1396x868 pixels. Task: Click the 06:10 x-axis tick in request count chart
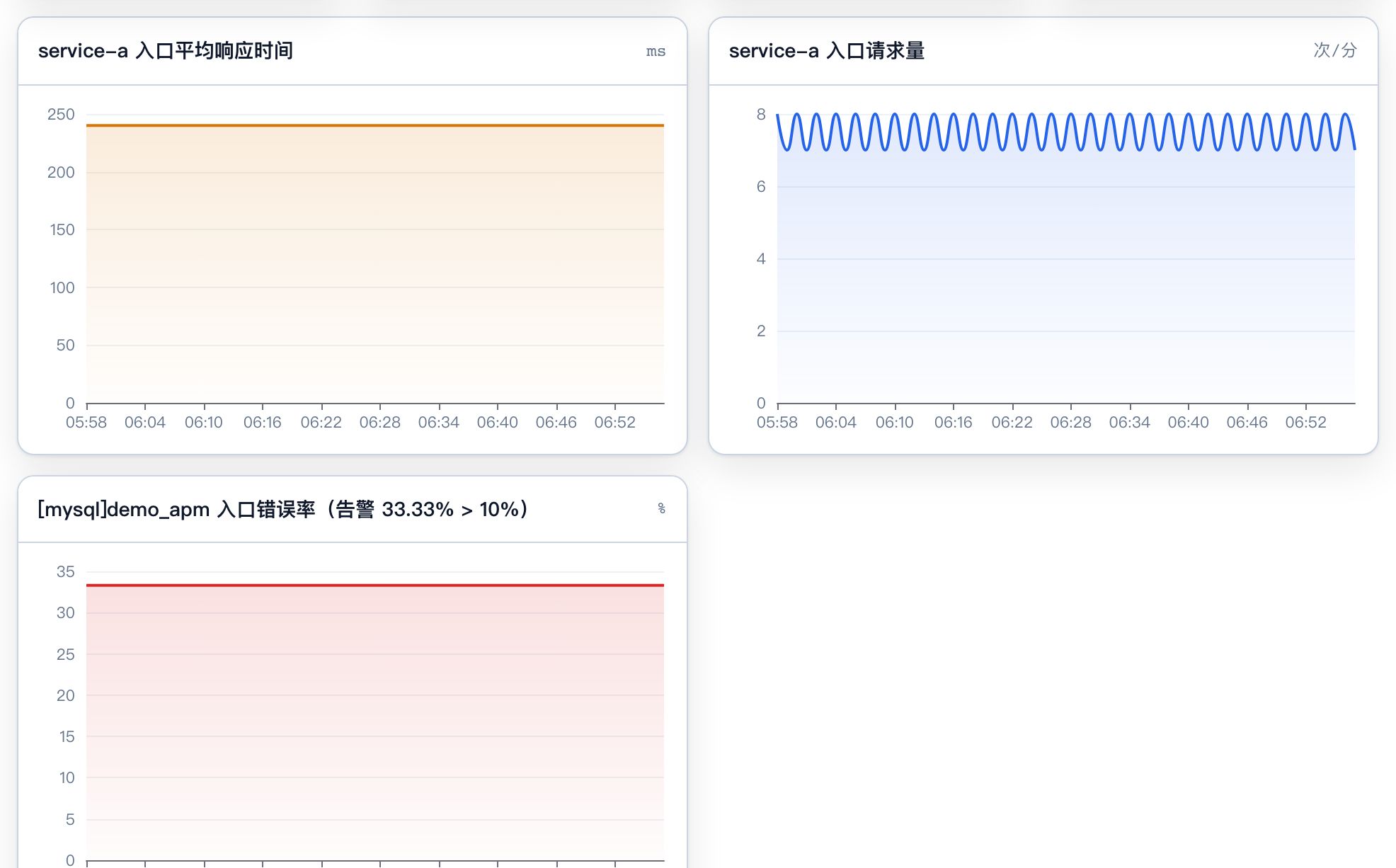[x=895, y=423]
